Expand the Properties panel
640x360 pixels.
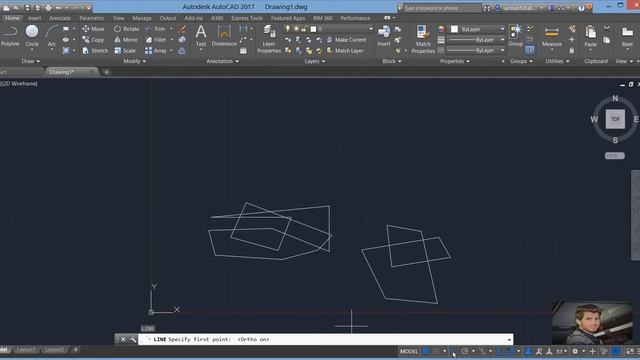pos(454,61)
